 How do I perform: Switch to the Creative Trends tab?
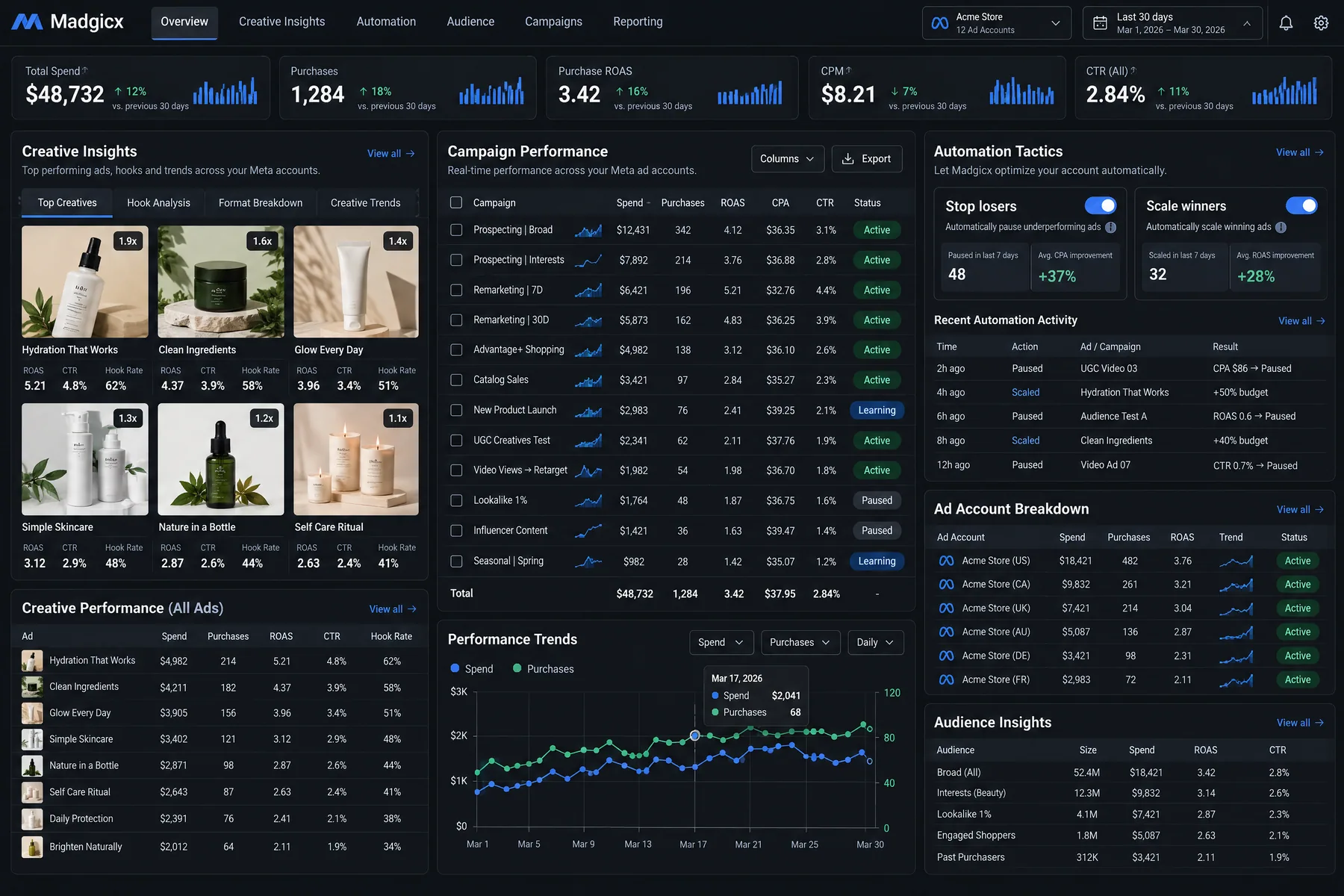coord(365,203)
